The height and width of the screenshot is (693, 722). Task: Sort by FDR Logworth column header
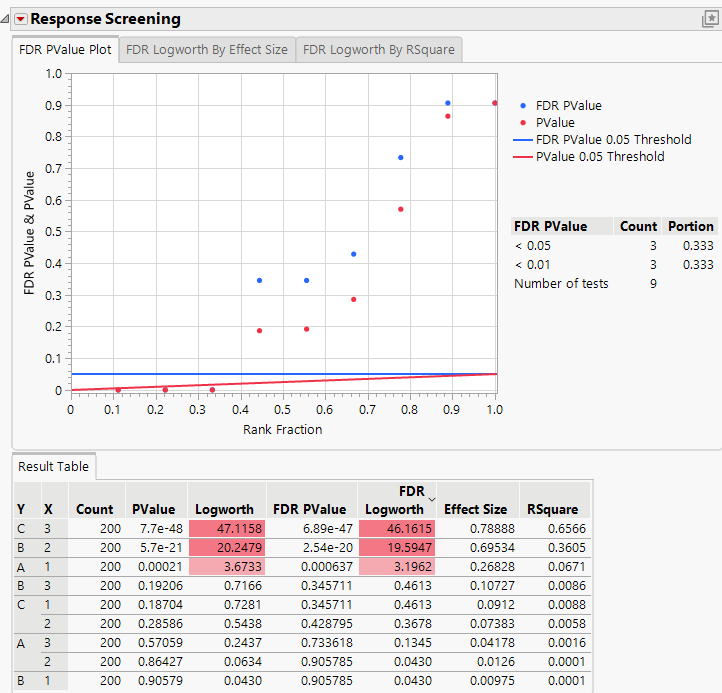(x=397, y=500)
